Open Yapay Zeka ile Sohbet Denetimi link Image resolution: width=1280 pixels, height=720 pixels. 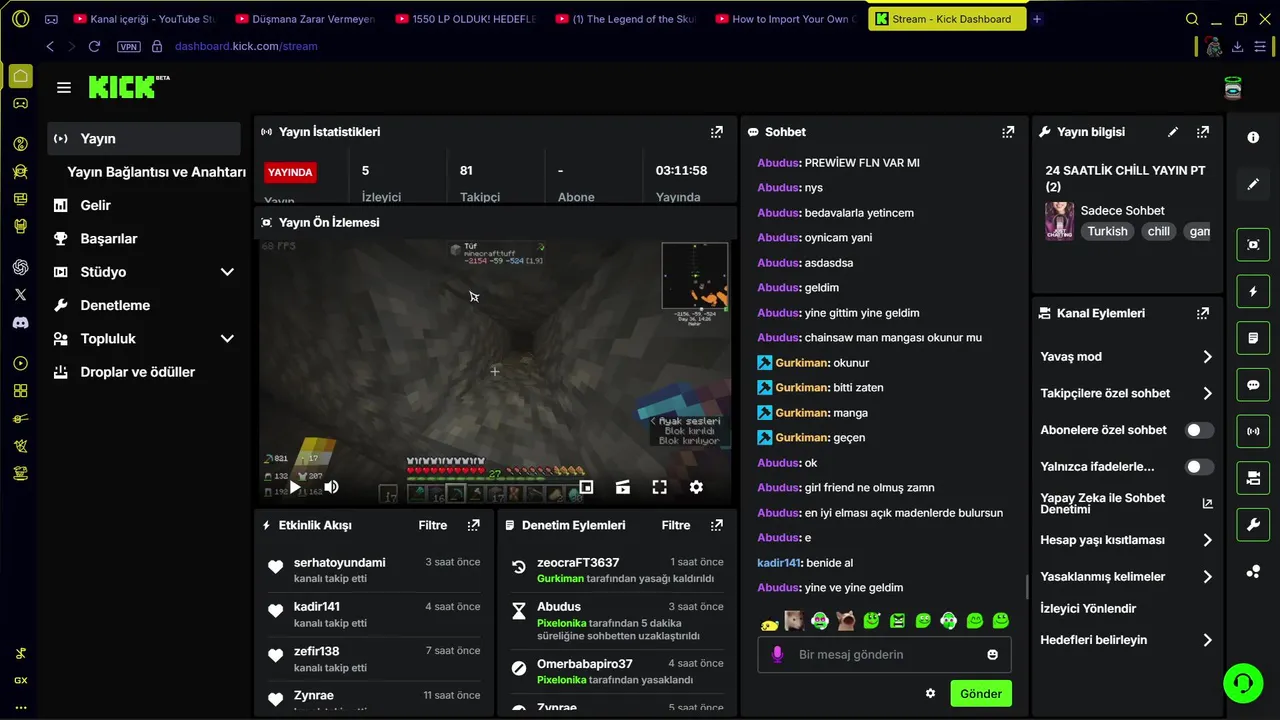click(1127, 503)
